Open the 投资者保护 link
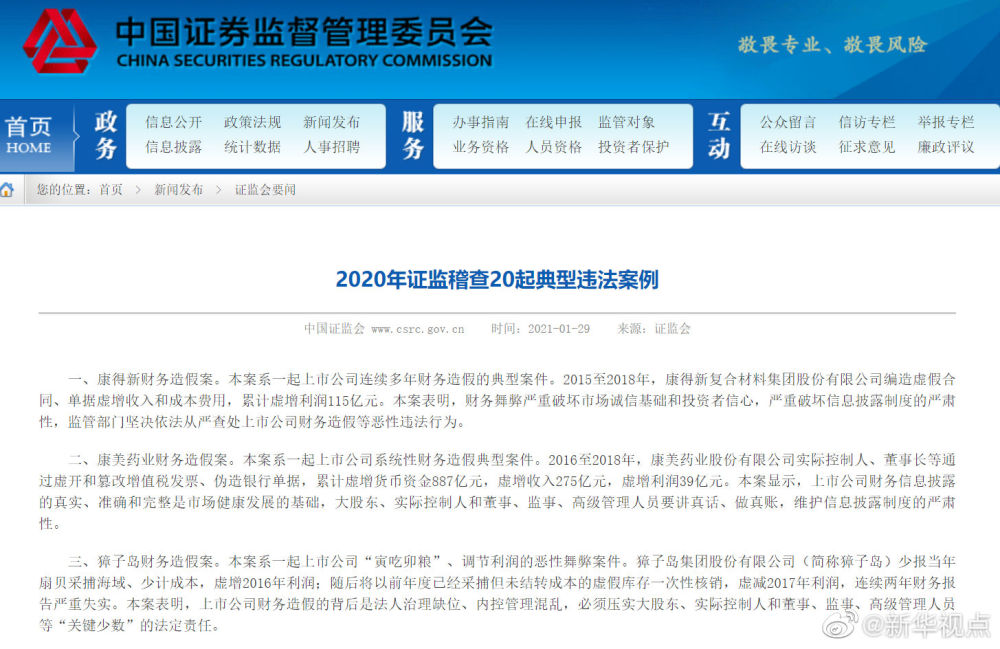The height and width of the screenshot is (649, 1000). (633, 147)
